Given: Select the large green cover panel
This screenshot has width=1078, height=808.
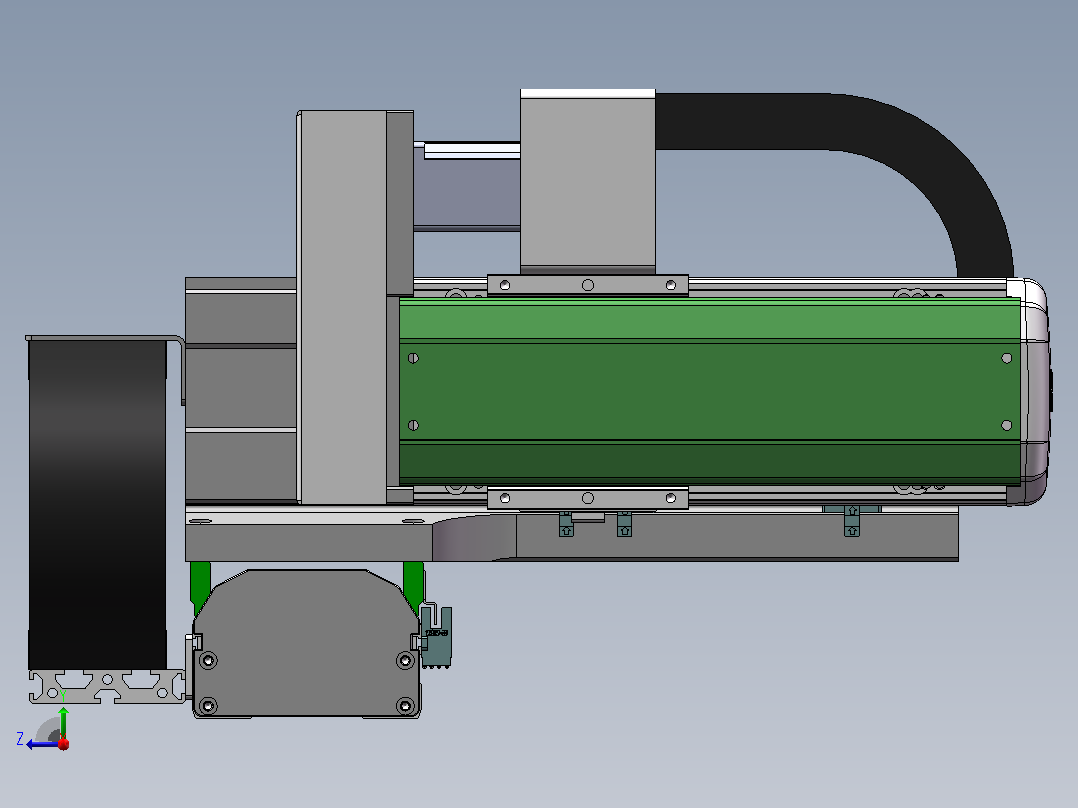Looking at the screenshot, I should 710,391.
